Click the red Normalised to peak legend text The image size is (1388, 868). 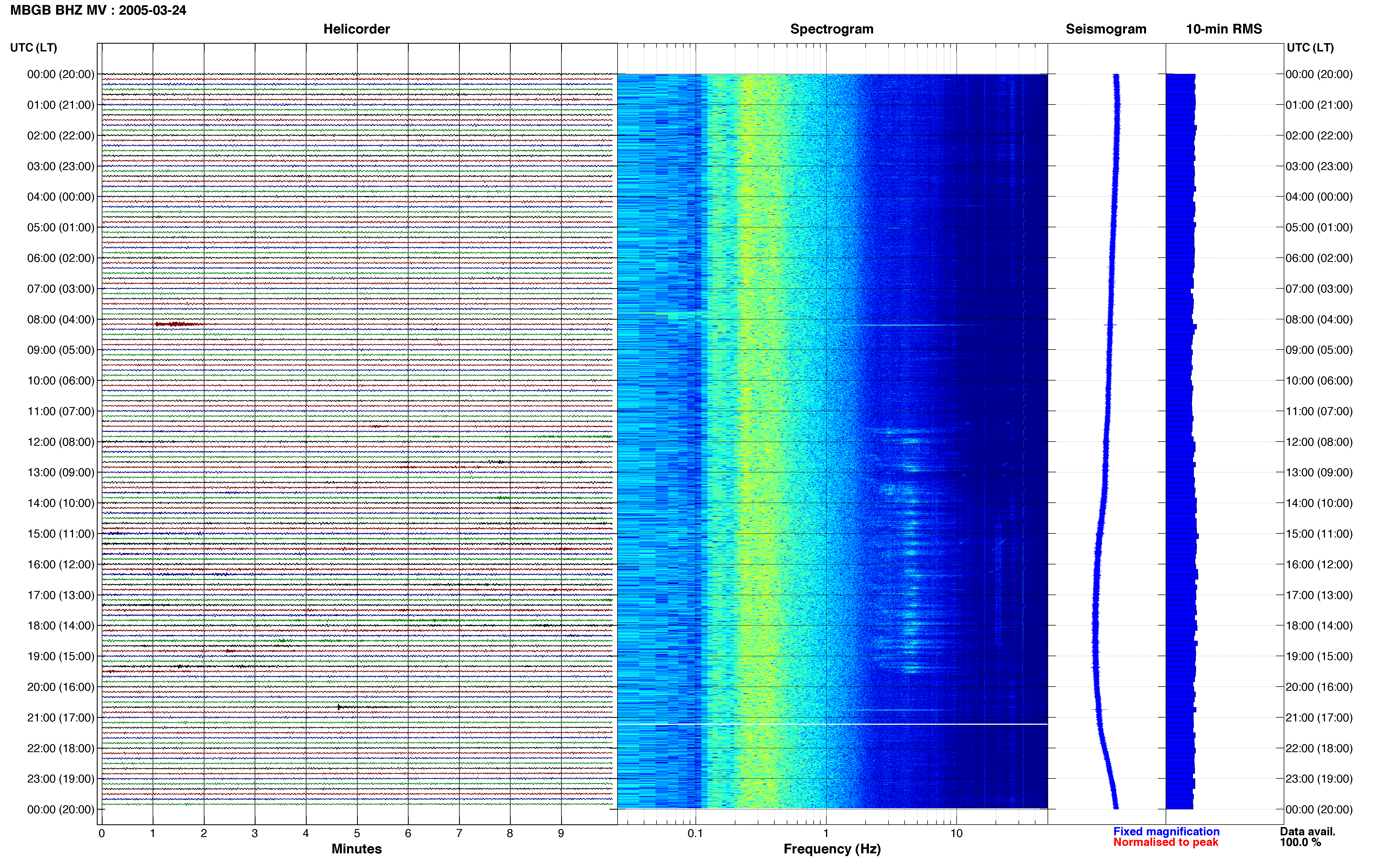coord(1165,842)
